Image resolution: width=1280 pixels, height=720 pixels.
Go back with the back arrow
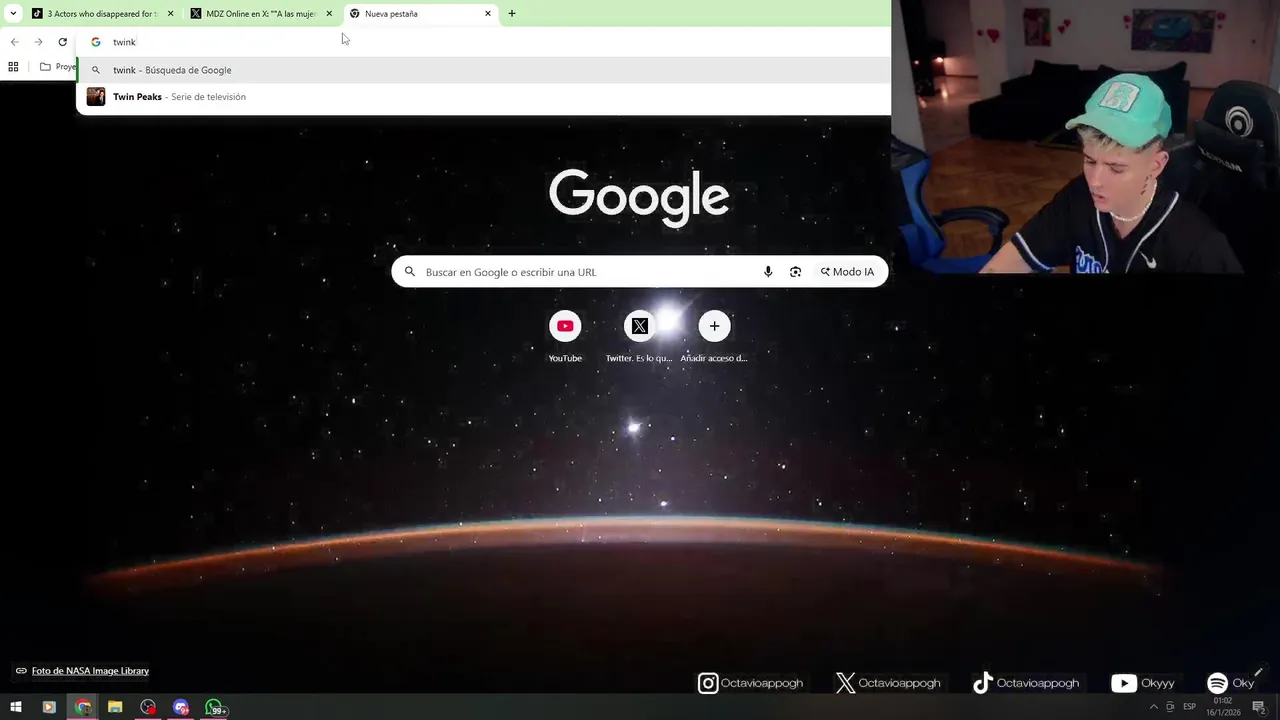(x=15, y=42)
